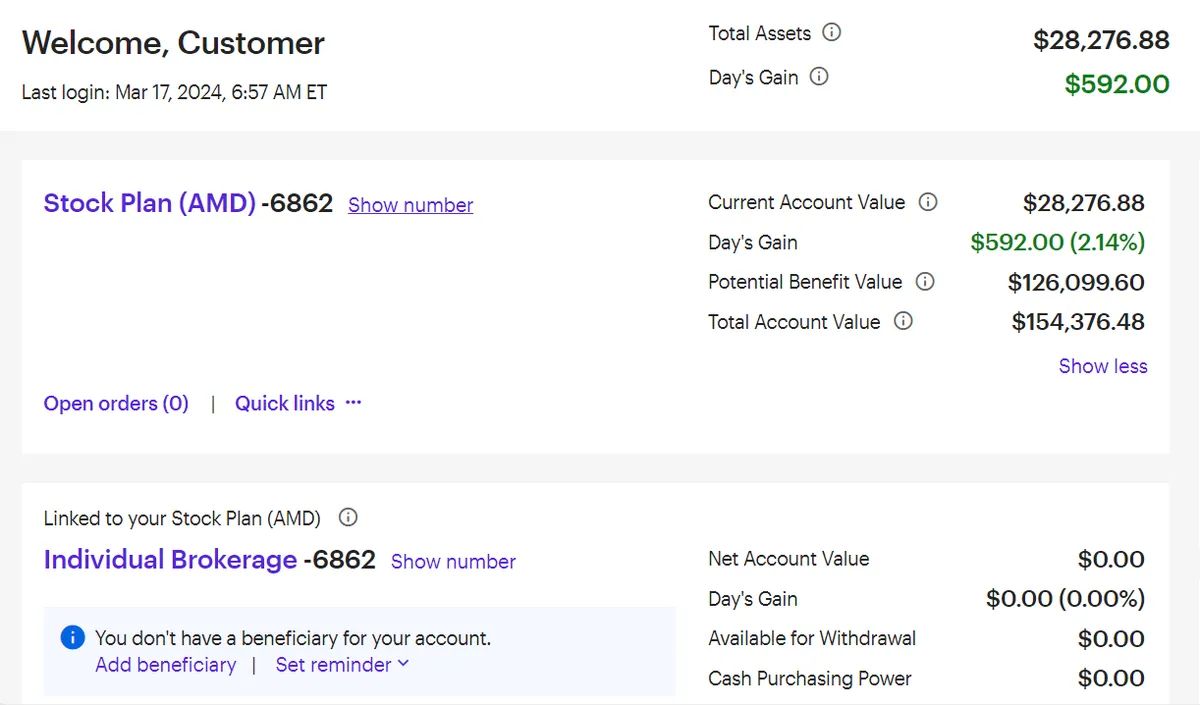This screenshot has width=1200, height=705.
Task: Click the Last login timestamp text
Action: coord(174,93)
